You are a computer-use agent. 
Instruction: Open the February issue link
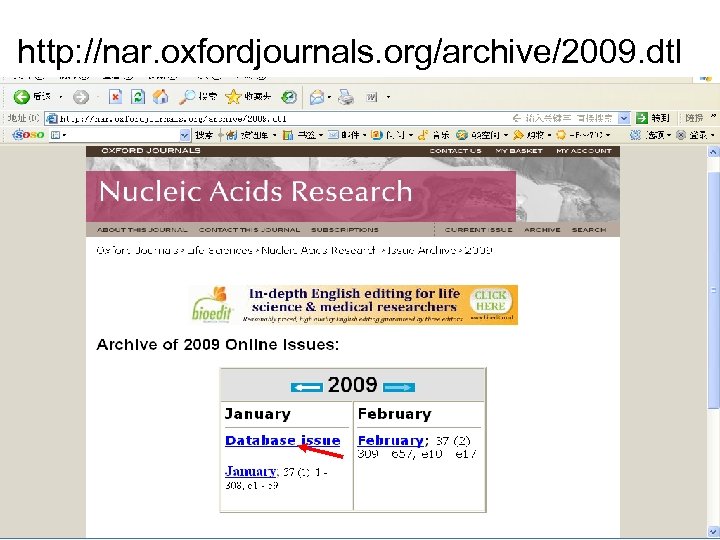[390, 441]
